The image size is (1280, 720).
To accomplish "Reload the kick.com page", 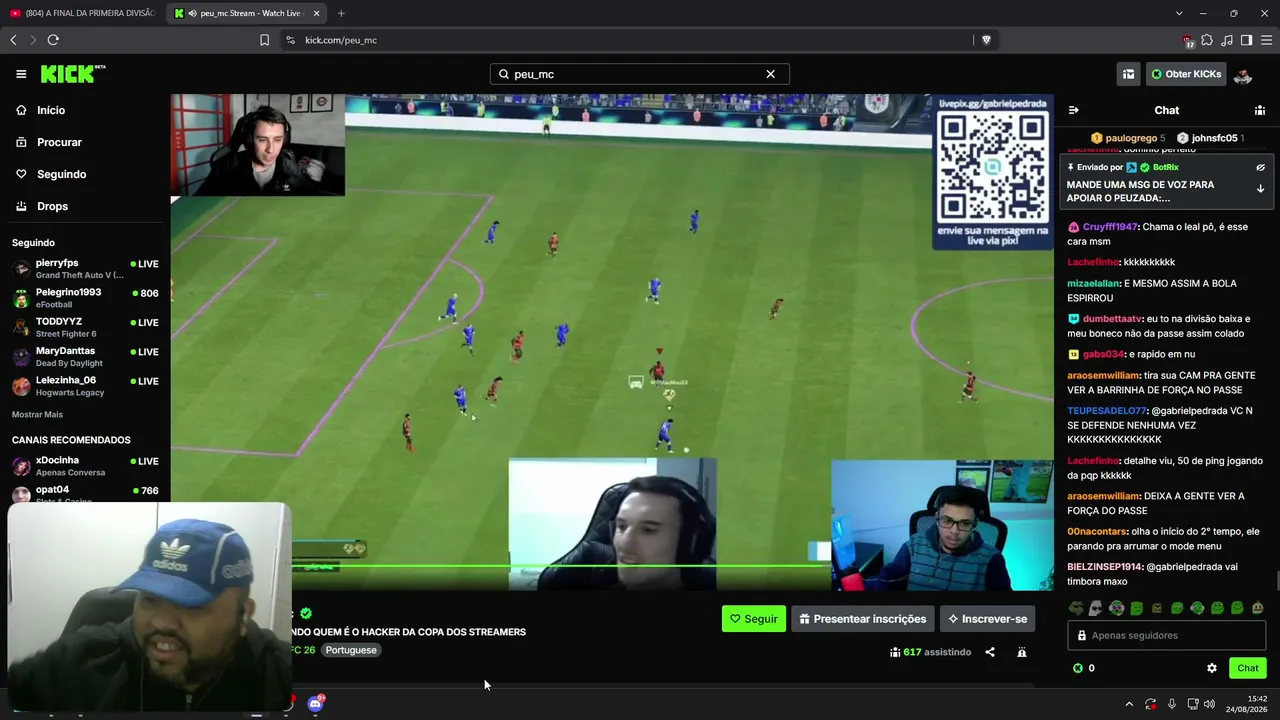I will [53, 40].
